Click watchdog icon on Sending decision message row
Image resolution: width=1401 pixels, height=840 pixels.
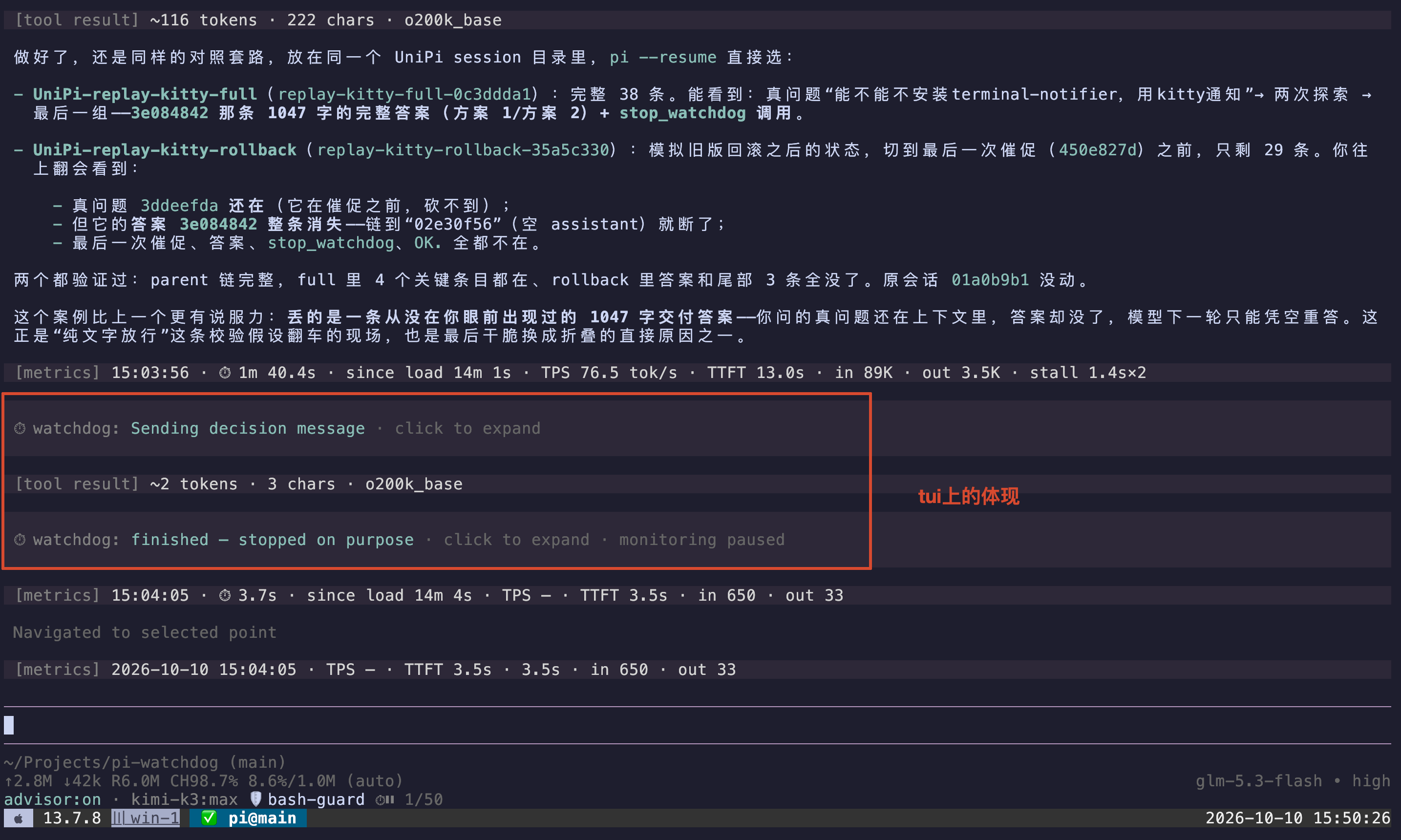(20, 428)
